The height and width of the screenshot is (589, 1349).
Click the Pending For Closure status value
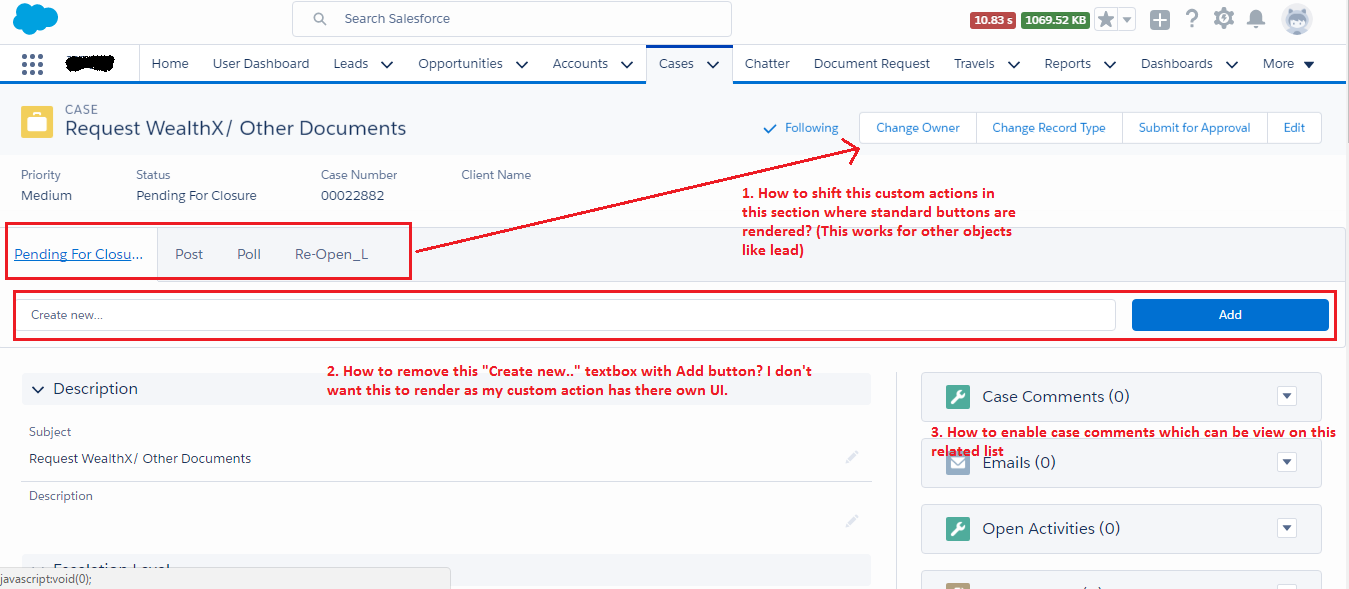(x=196, y=196)
